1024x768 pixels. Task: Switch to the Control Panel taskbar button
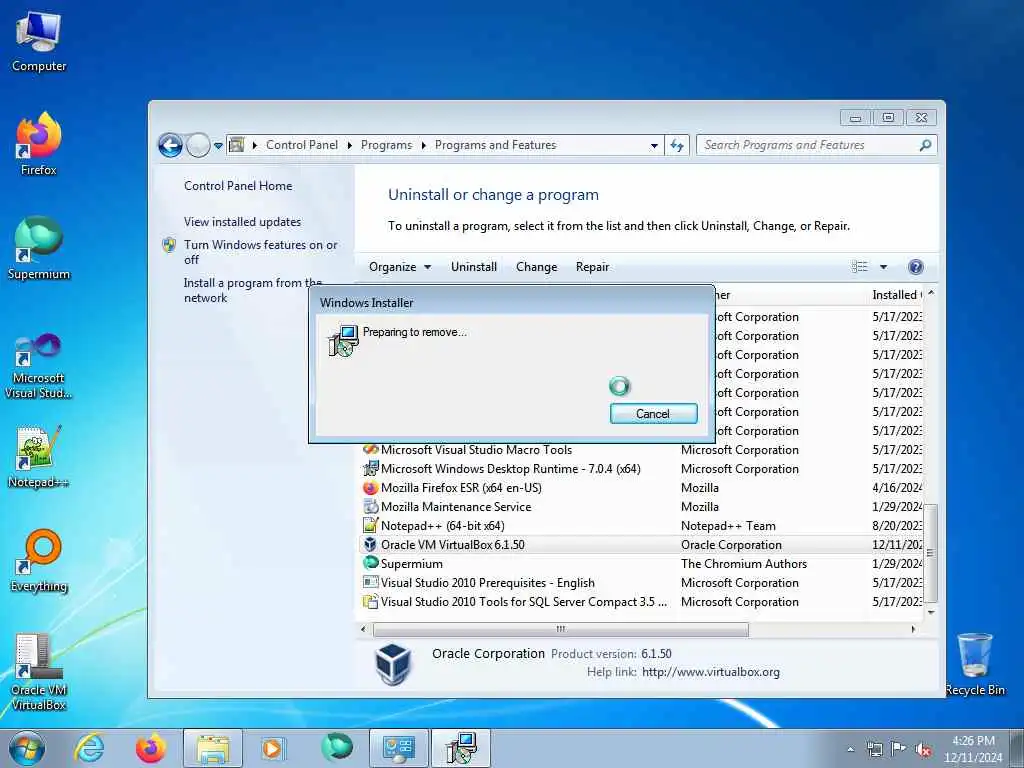398,748
